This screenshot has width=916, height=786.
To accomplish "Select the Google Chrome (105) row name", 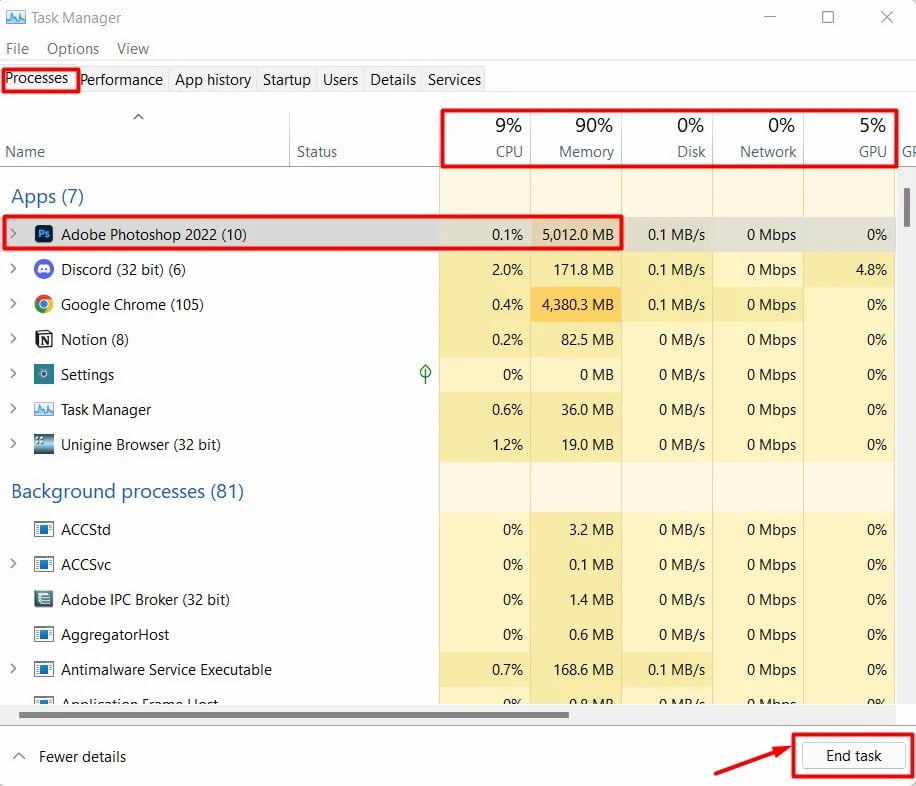I will (x=132, y=304).
